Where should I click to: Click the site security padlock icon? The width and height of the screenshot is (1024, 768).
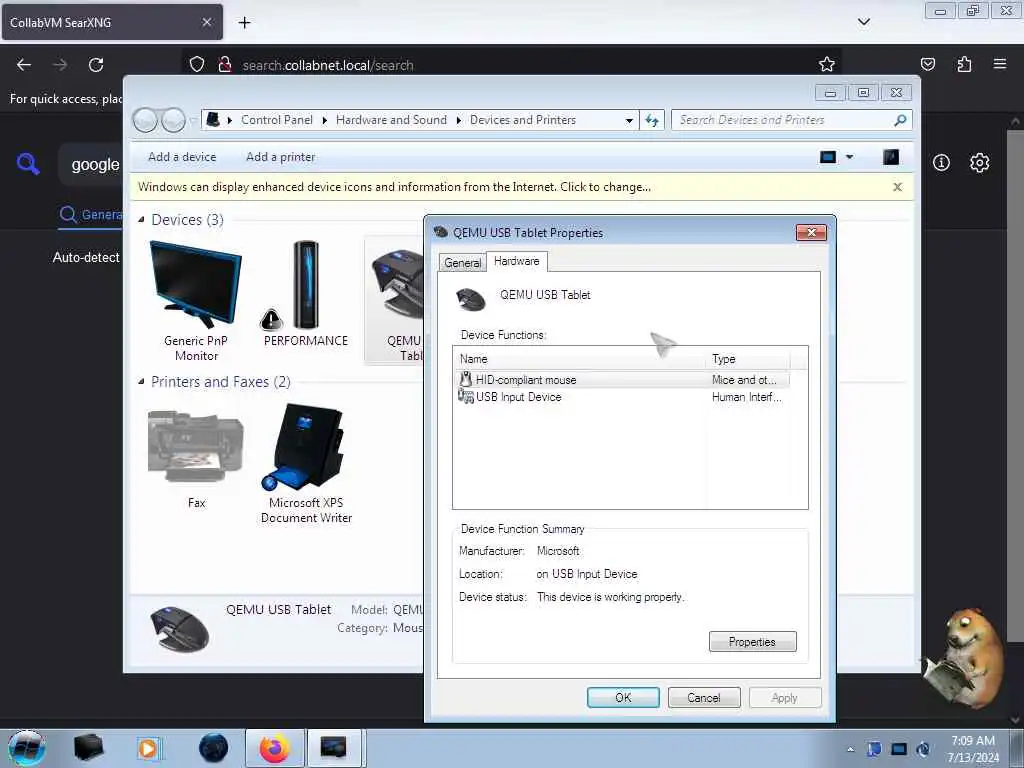(225, 64)
